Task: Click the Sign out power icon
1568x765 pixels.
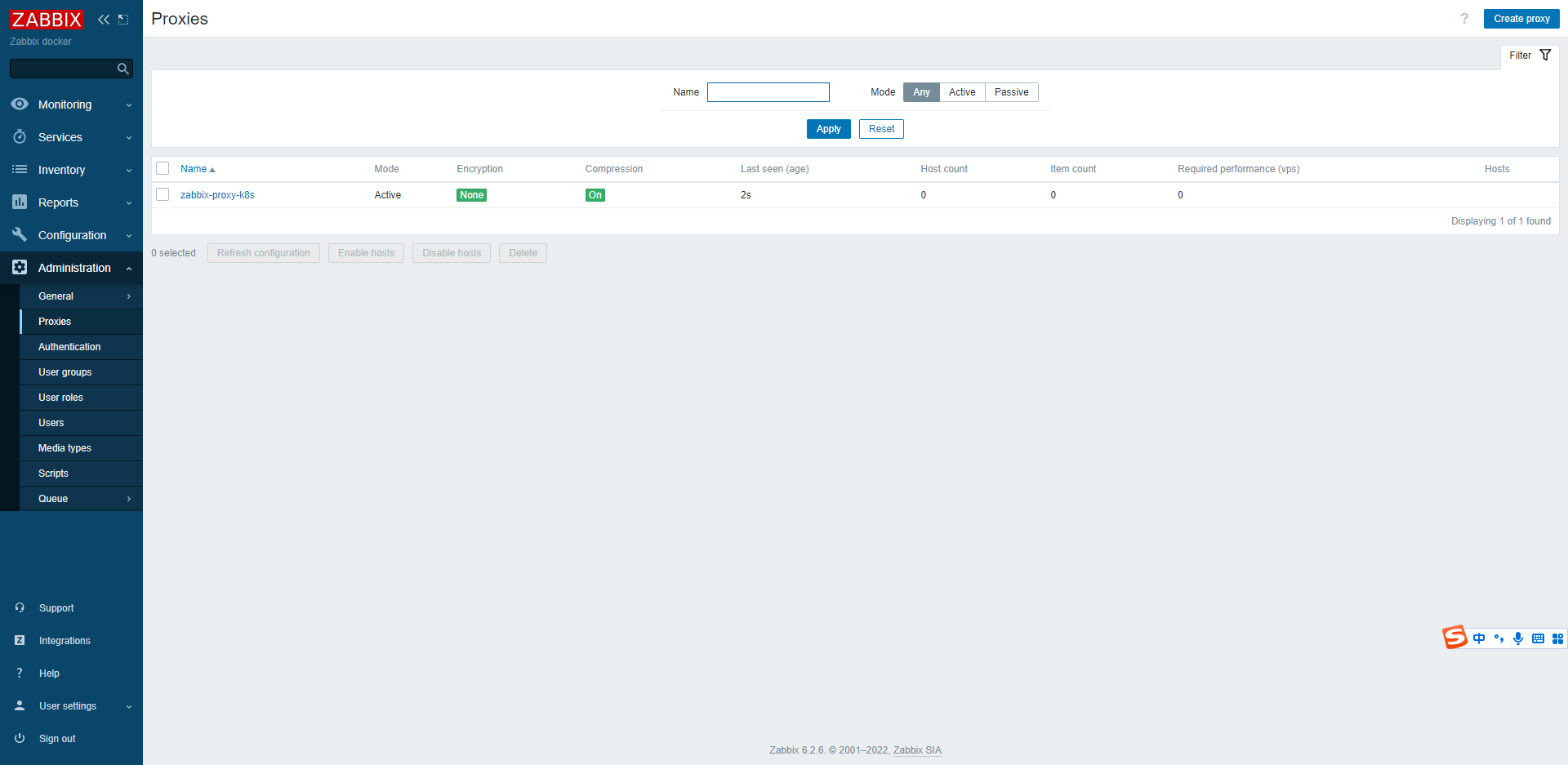Action: click(20, 738)
